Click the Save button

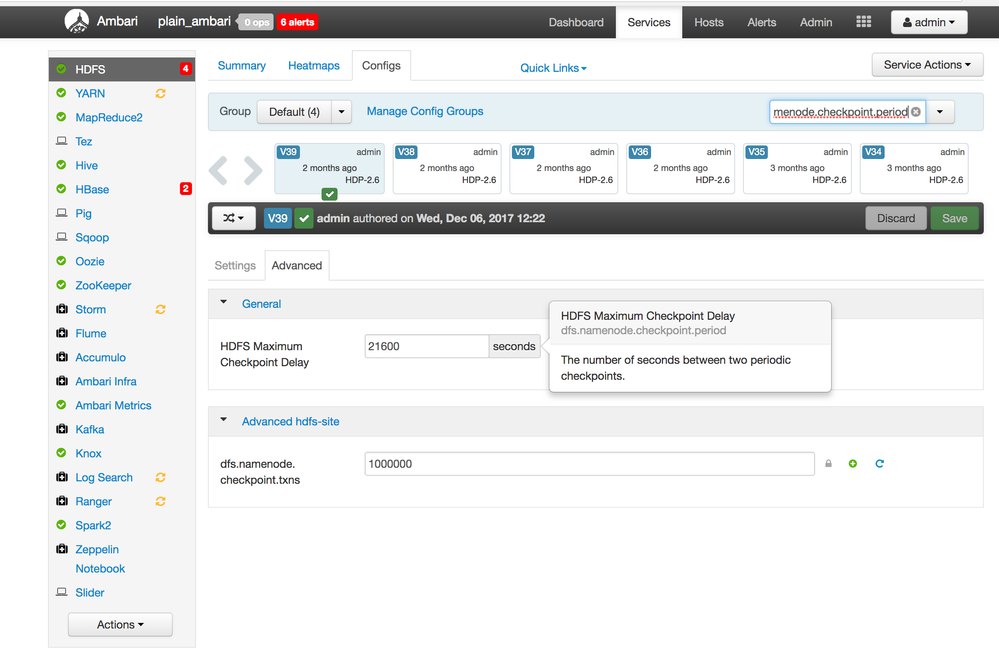954,219
